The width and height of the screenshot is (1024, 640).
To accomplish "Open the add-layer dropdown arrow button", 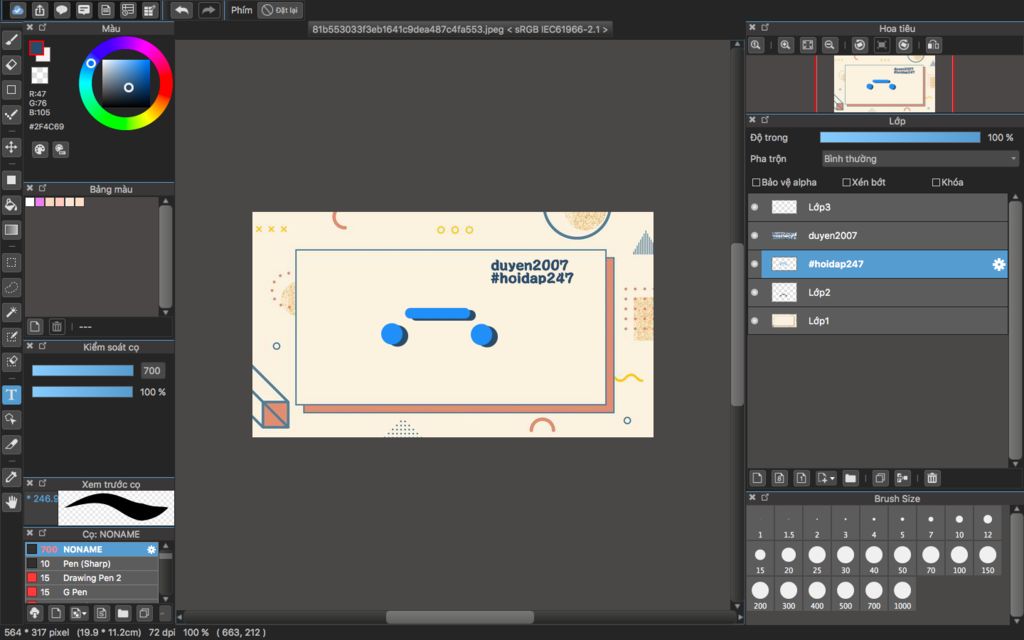I will click(x=826, y=478).
